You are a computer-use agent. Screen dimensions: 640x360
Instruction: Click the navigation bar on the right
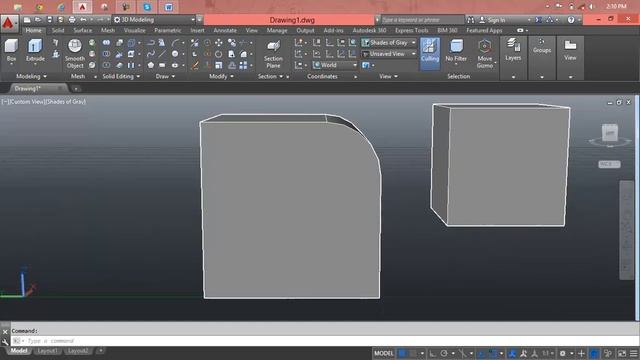coord(626,230)
